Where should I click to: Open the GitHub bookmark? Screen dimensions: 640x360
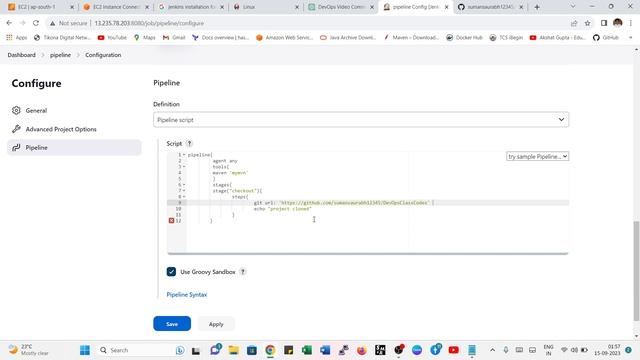(x=606, y=38)
